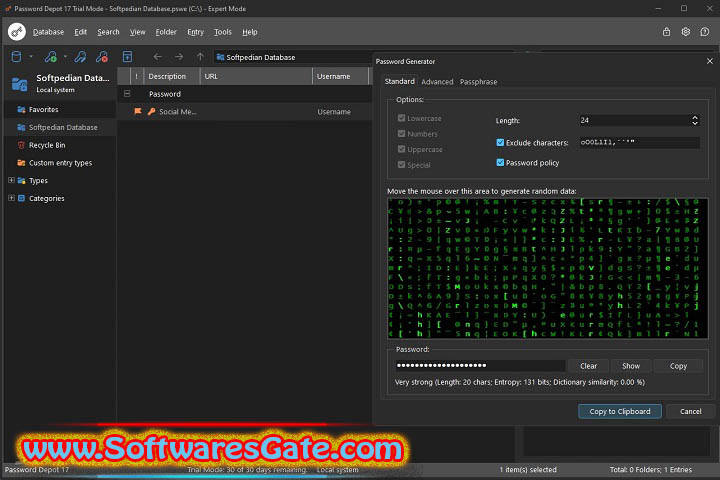
Task: Click the delete entry key icon
Action: tap(102, 56)
